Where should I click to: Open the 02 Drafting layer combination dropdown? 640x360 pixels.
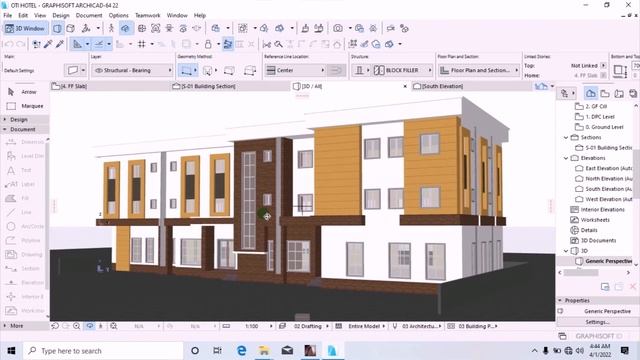point(309,326)
